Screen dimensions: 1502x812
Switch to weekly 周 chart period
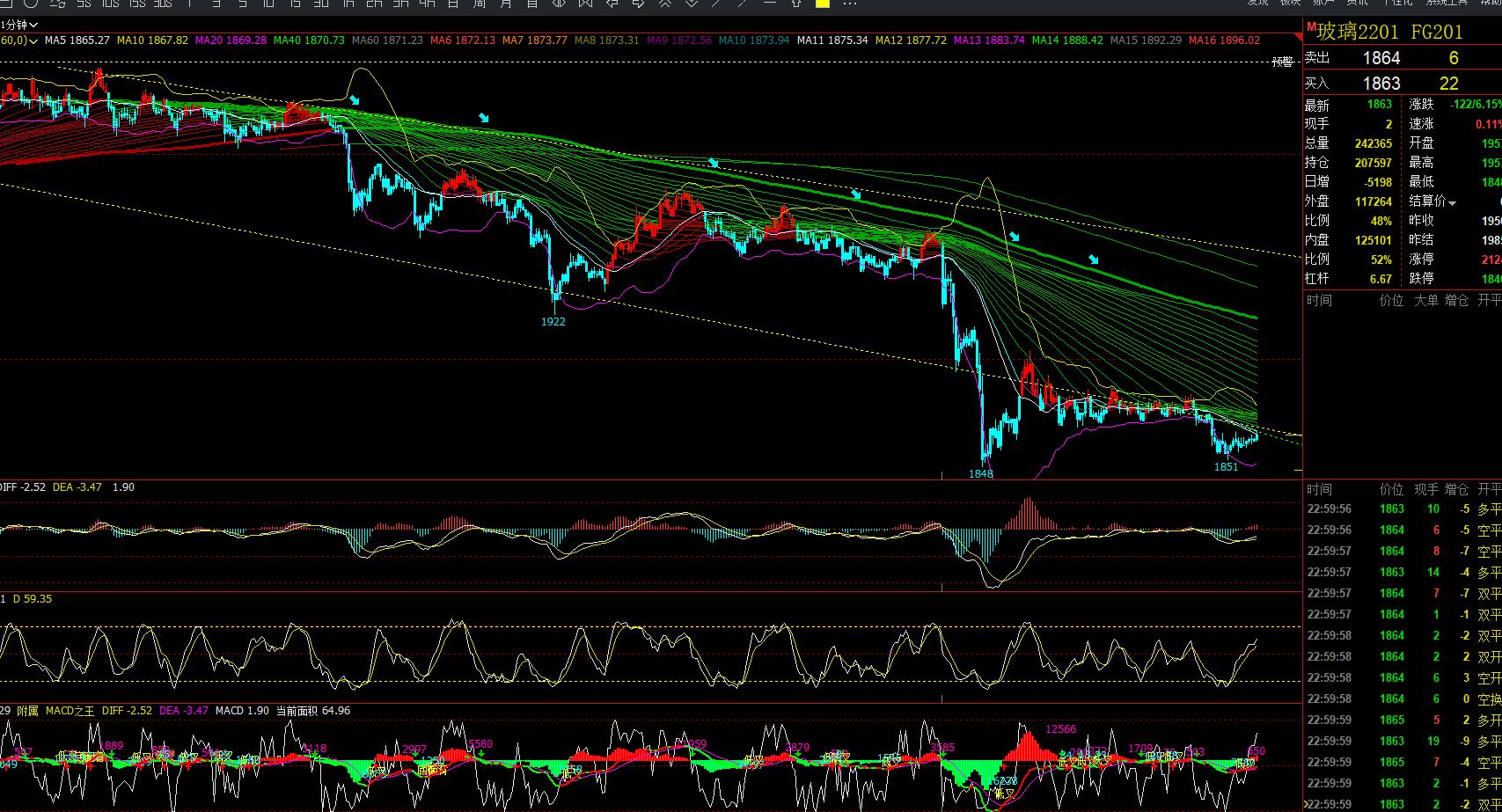(x=480, y=4)
